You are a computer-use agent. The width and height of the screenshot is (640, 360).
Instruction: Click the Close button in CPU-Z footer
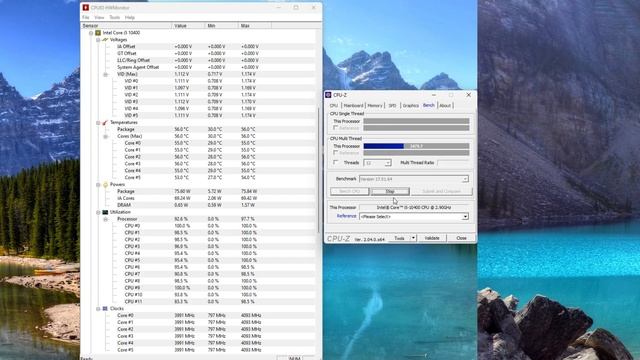pos(461,238)
